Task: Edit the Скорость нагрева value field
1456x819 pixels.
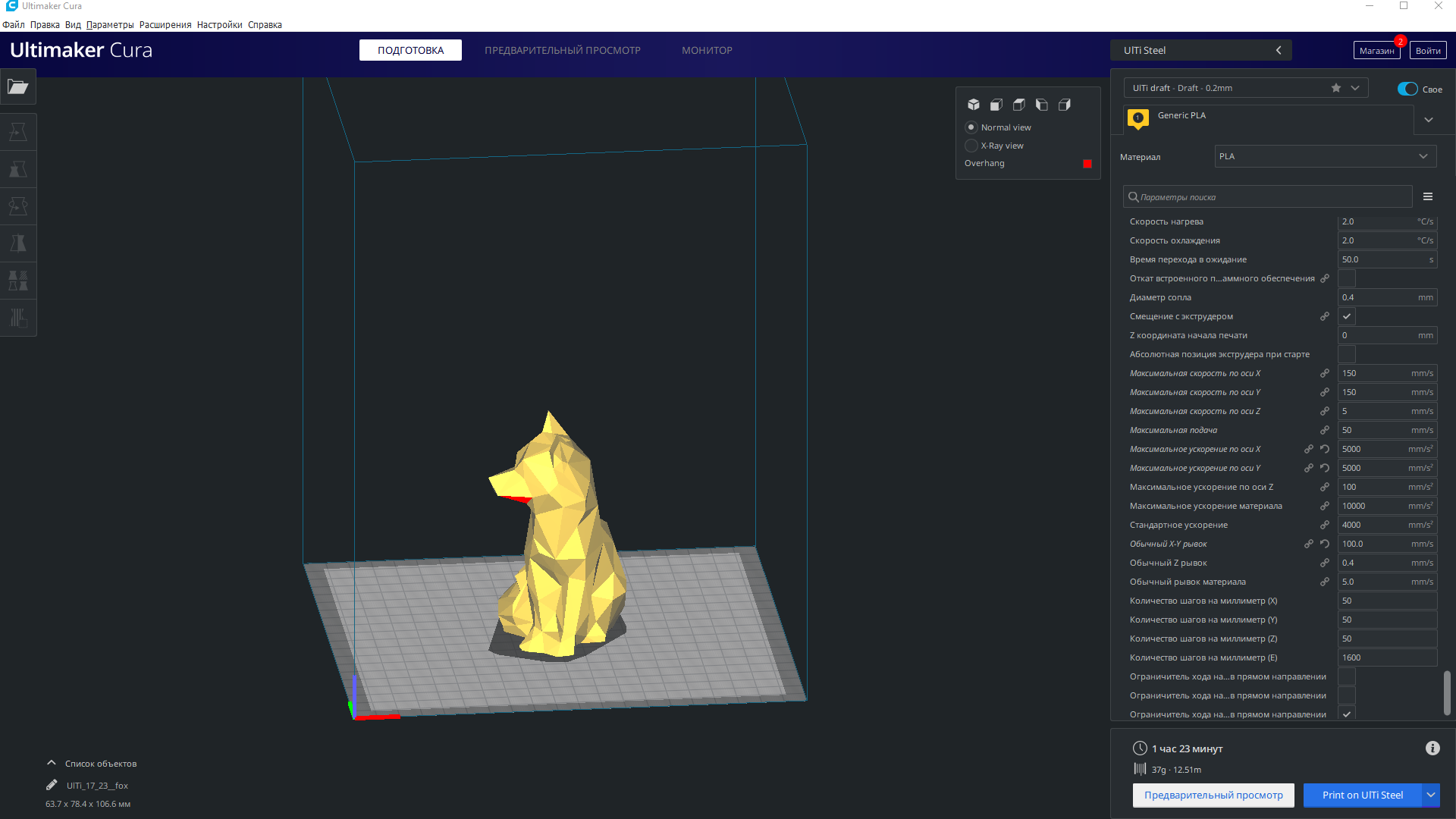Action: (x=1387, y=221)
